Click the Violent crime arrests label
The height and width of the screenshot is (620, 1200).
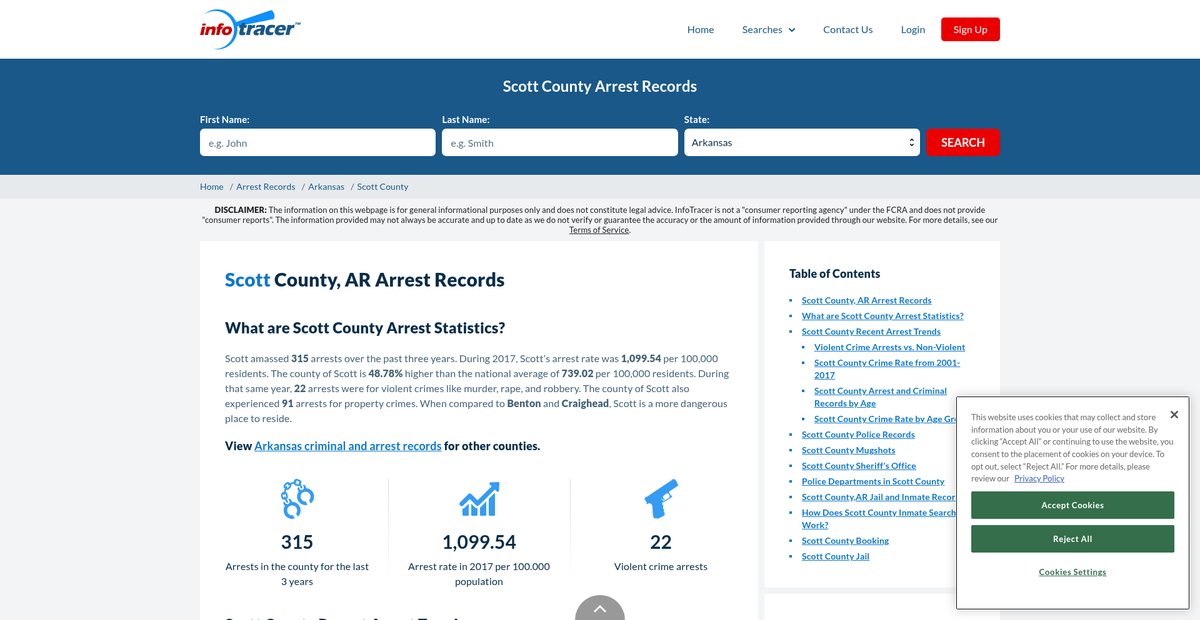[x=661, y=566]
